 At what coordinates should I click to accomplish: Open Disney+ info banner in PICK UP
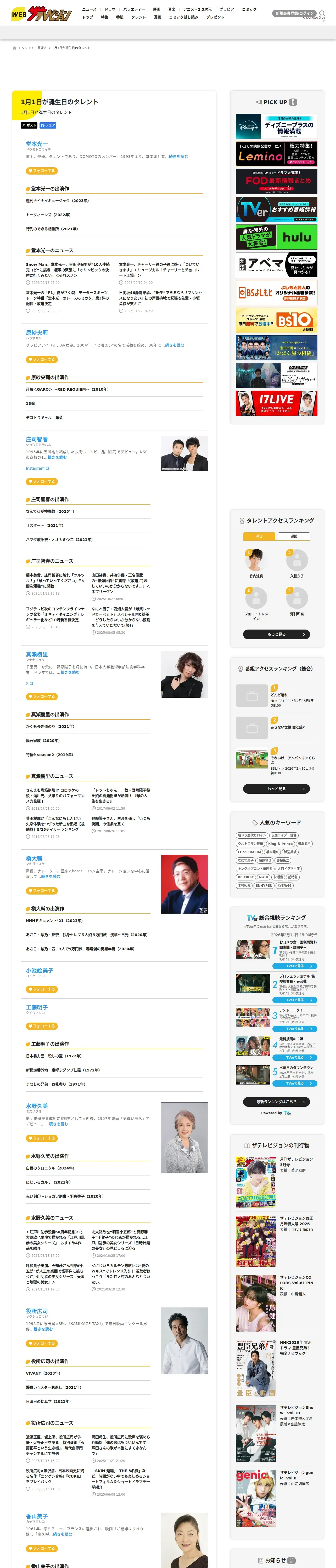[x=276, y=126]
